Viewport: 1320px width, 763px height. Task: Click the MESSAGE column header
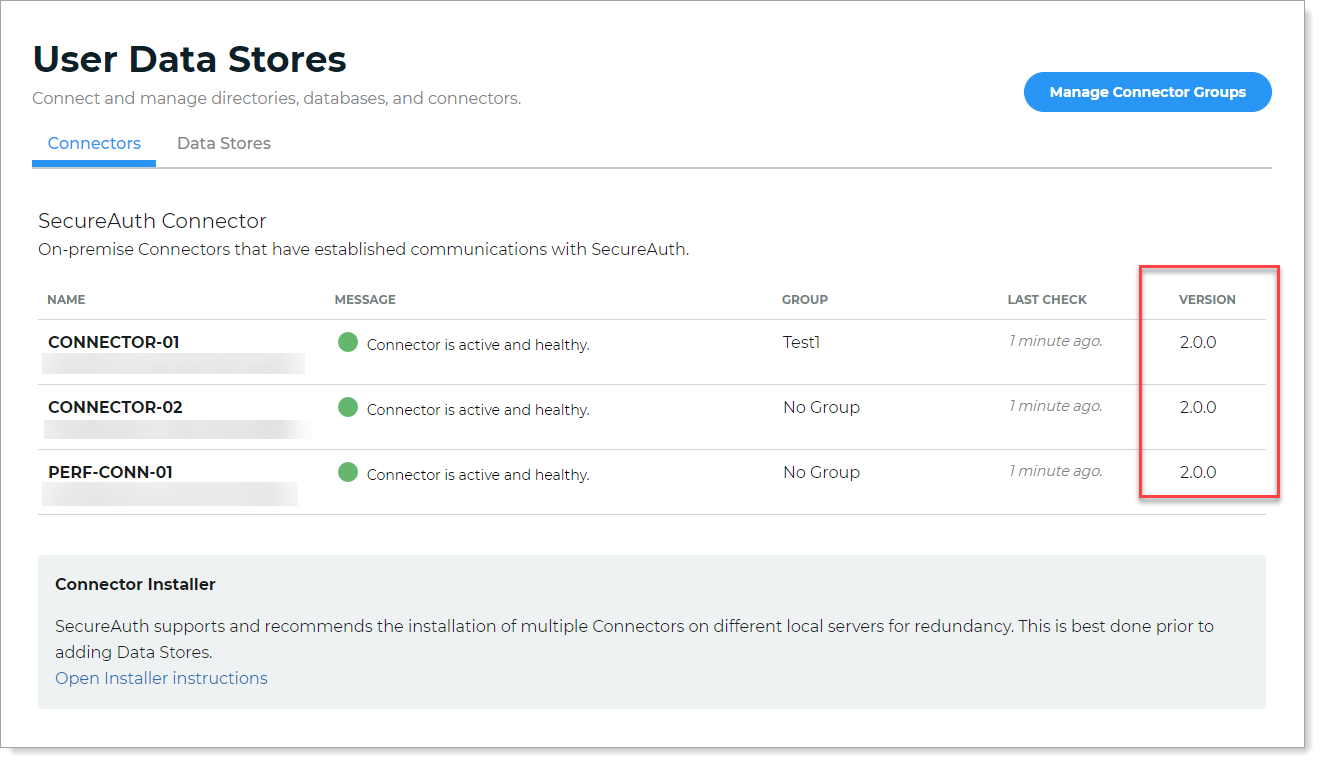point(365,300)
